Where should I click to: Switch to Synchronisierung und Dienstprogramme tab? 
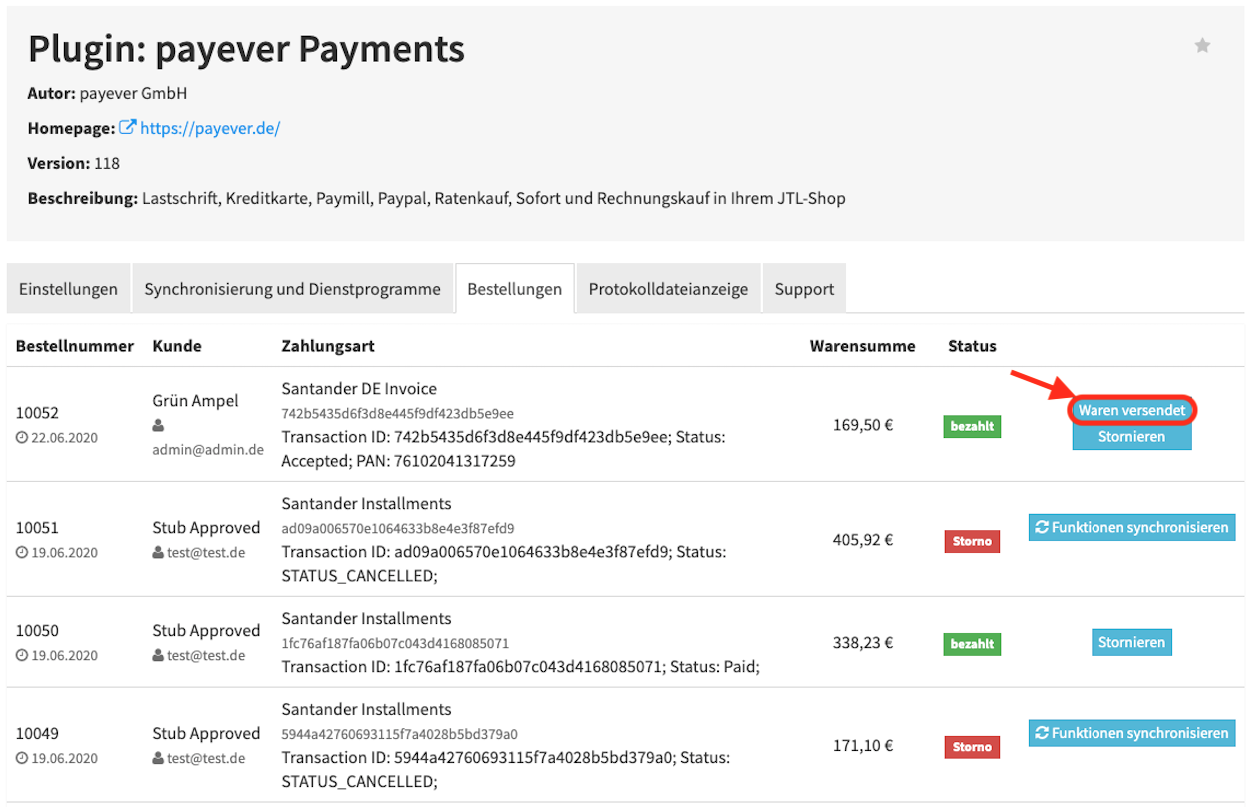pos(292,289)
